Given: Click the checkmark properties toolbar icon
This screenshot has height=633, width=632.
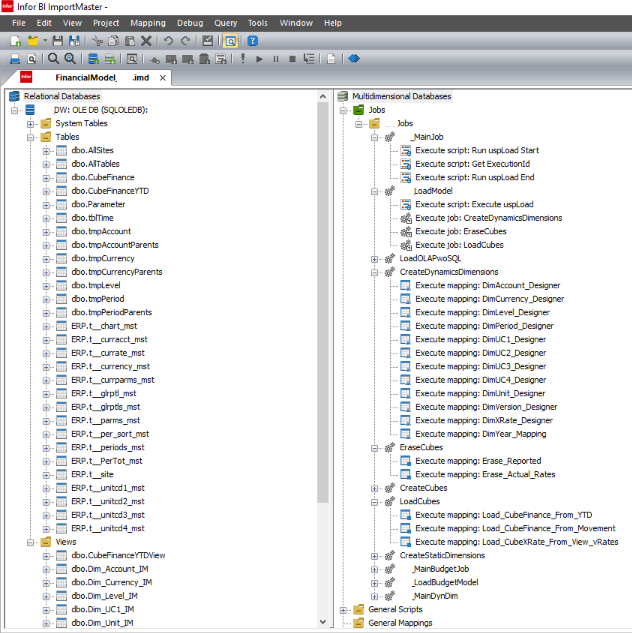Looking at the screenshot, I should tap(207, 41).
